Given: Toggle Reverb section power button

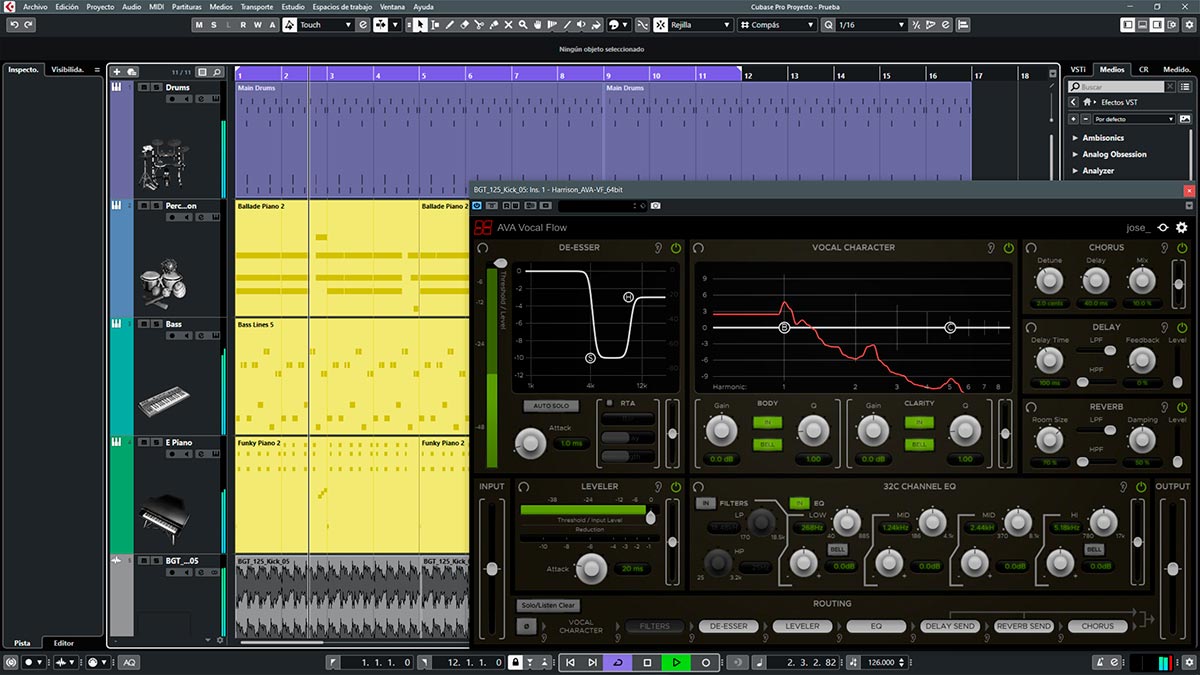Looking at the screenshot, I should point(1182,407).
